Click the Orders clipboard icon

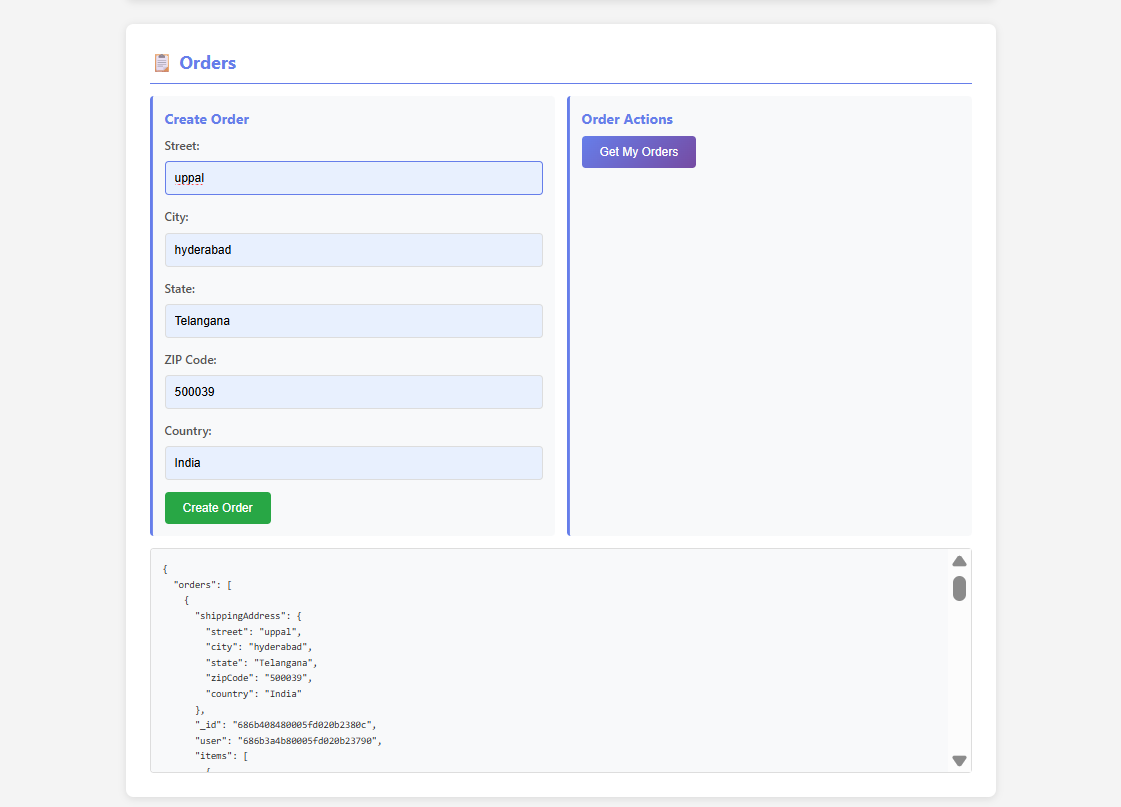(x=162, y=63)
